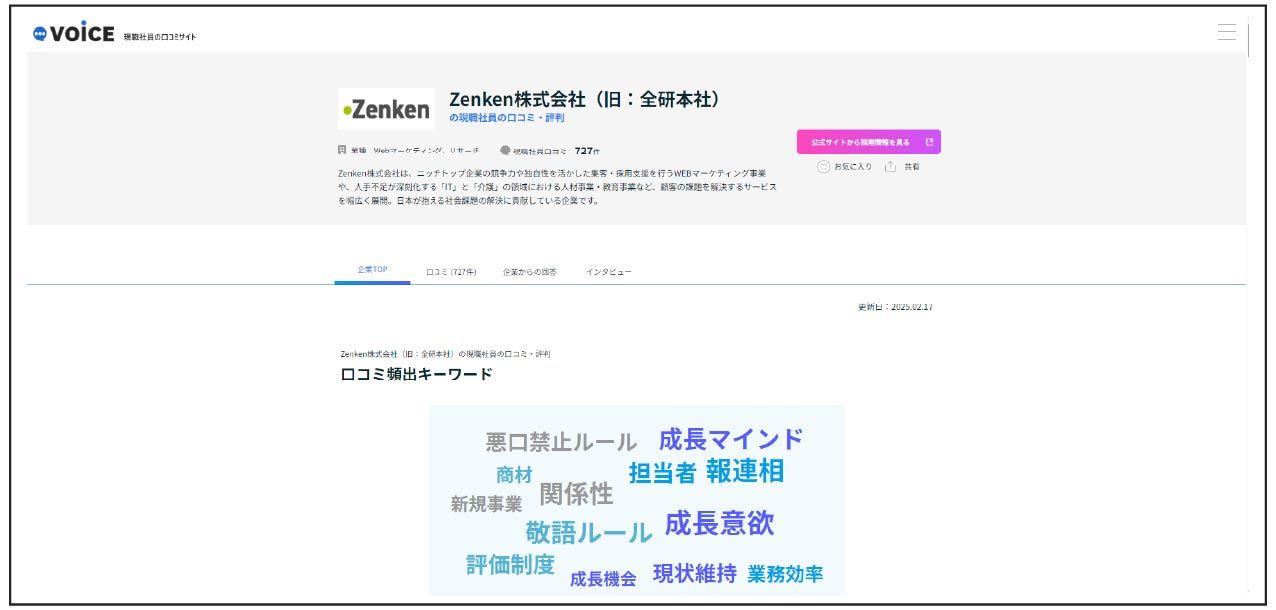The height and width of the screenshot is (610, 1276).
Task: Click the external-link icon on the pink button
Action: (x=929, y=142)
